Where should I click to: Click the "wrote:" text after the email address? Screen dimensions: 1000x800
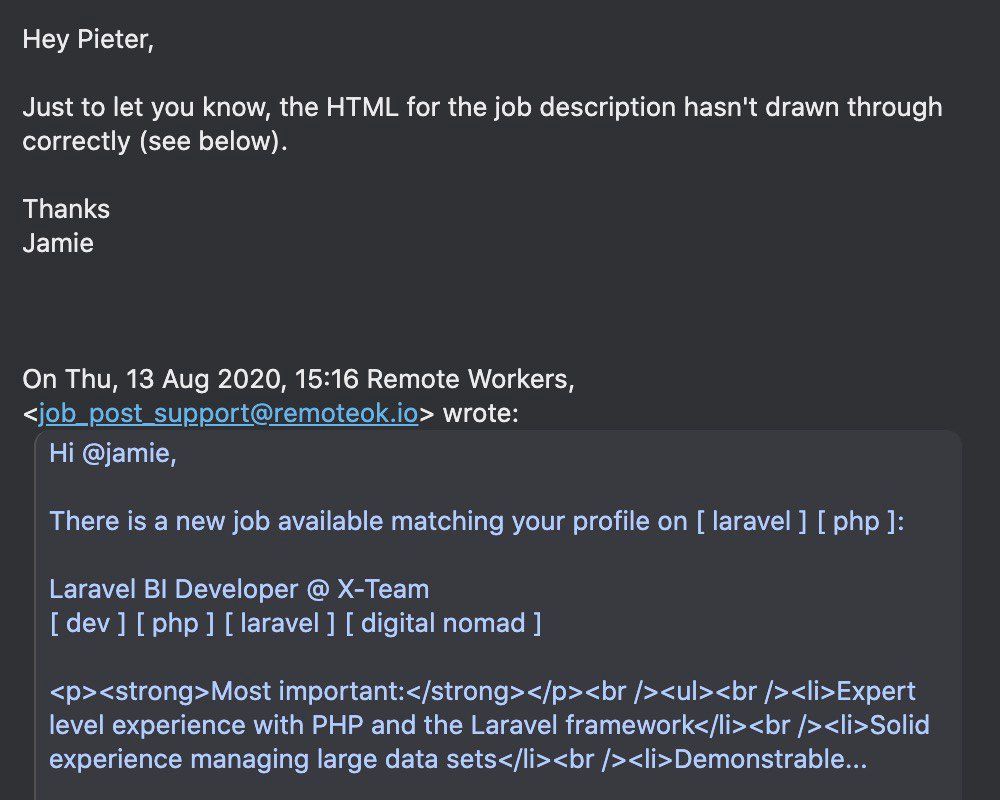click(480, 413)
